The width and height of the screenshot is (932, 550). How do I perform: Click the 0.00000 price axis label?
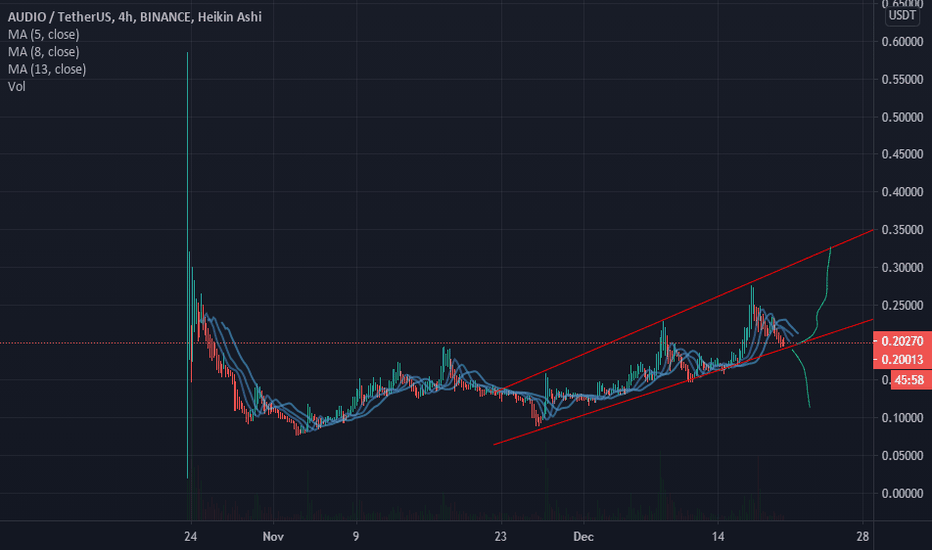pos(902,493)
